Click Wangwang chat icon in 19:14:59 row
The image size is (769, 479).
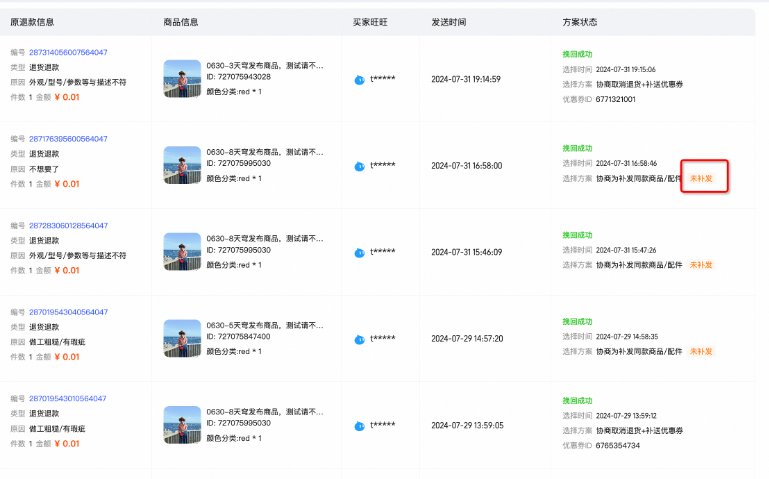click(359, 80)
